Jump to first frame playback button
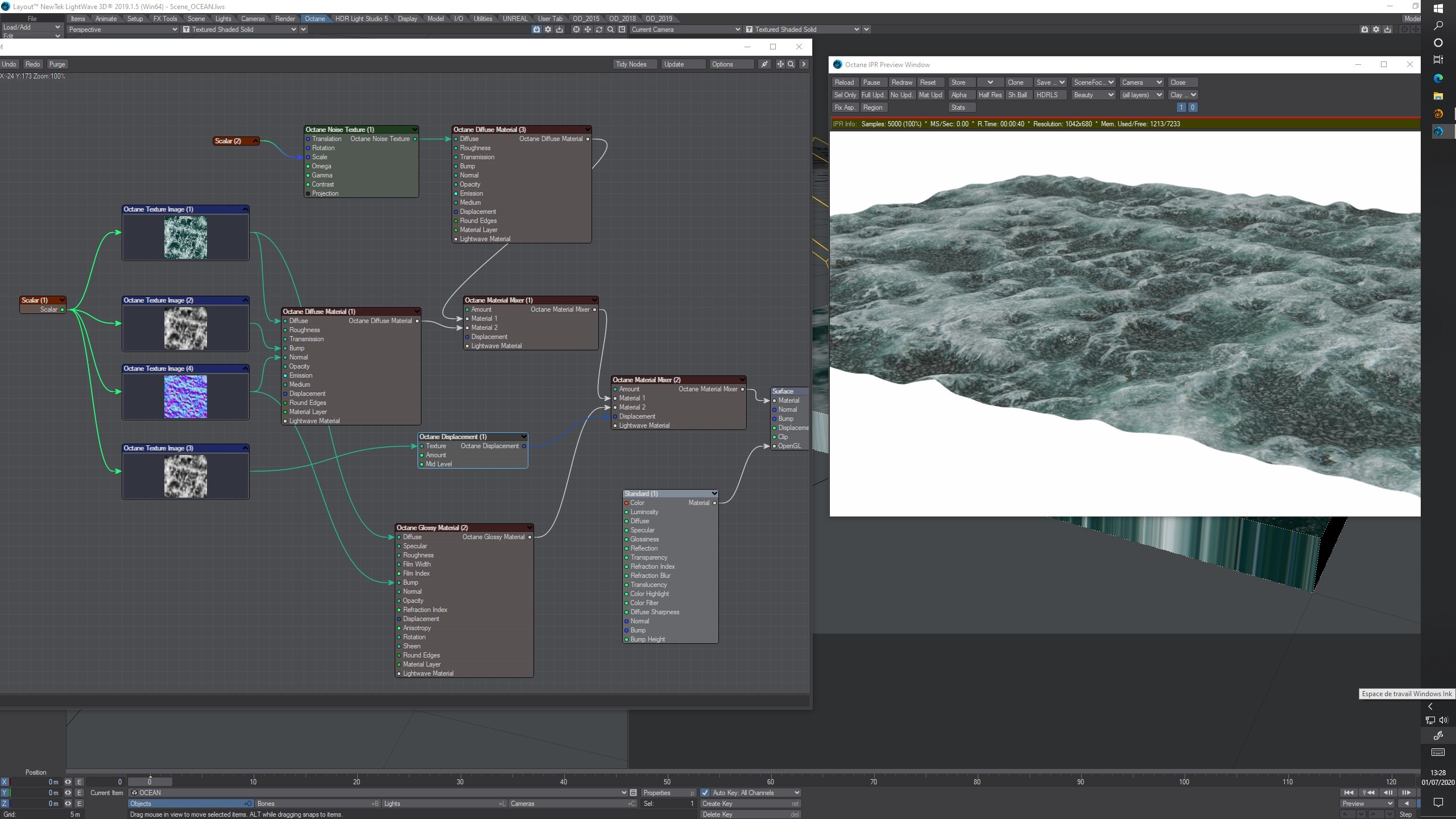The width and height of the screenshot is (1456, 819). [x=1348, y=792]
